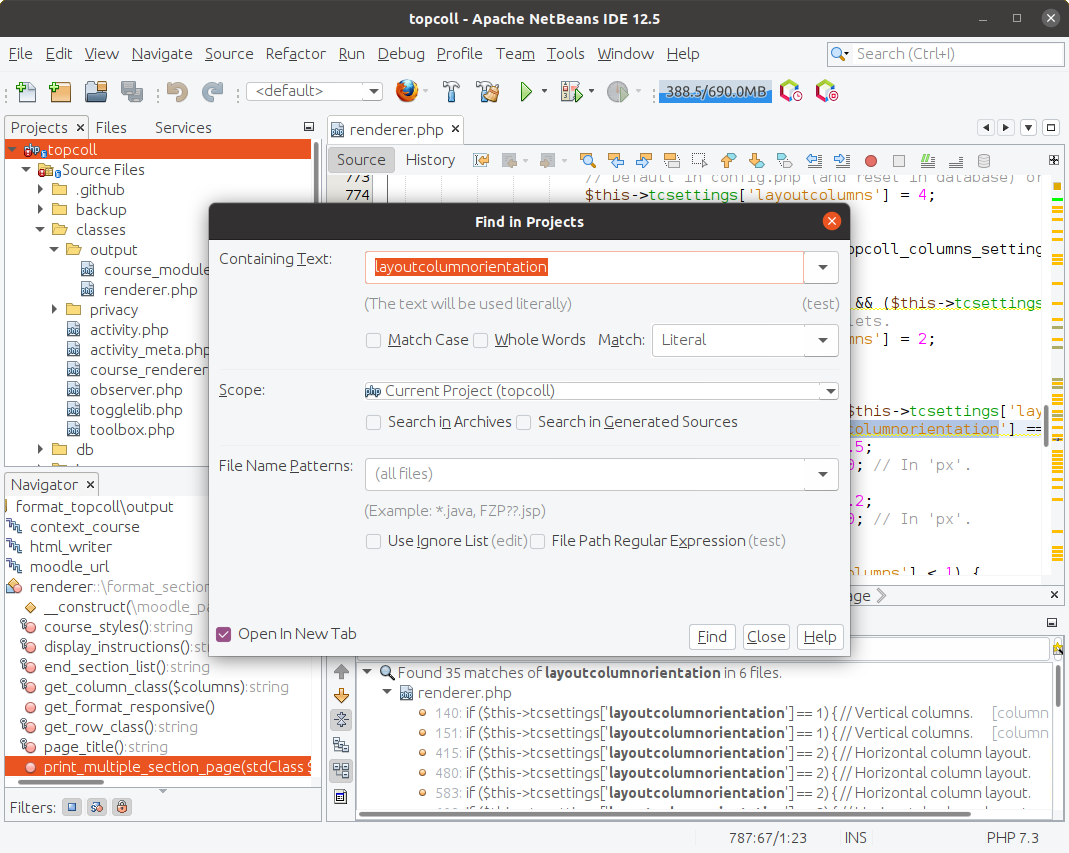Click the Profile Project icon
The height and width of the screenshot is (853, 1069).
(618, 91)
